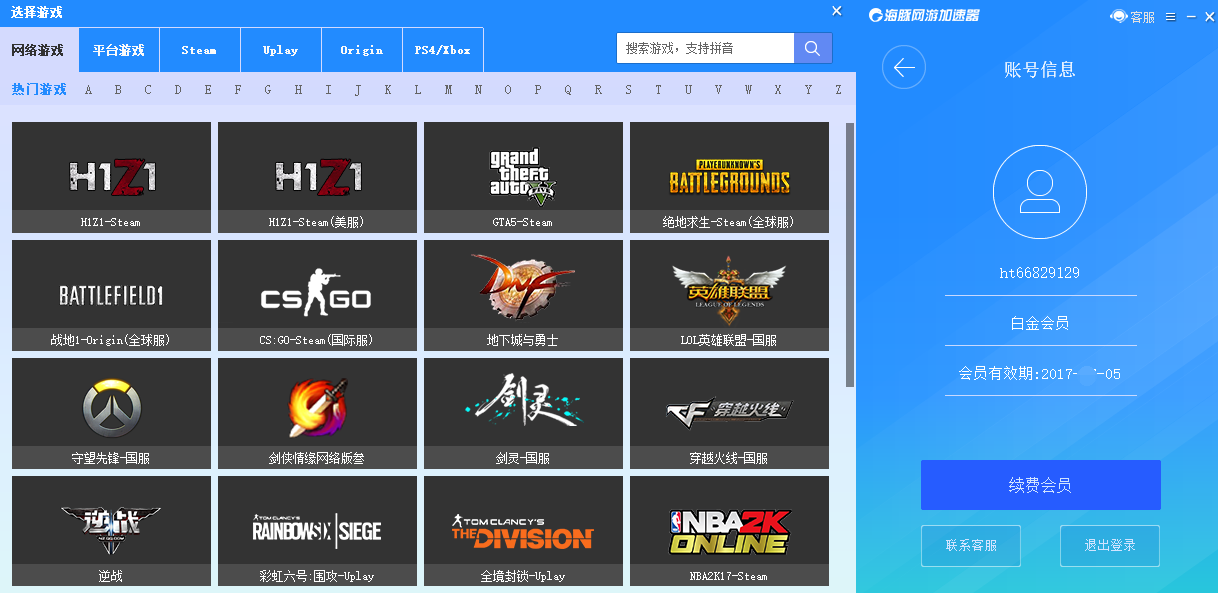This screenshot has height=593, width=1218.
Task: Click the magnifier search button
Action: [813, 48]
